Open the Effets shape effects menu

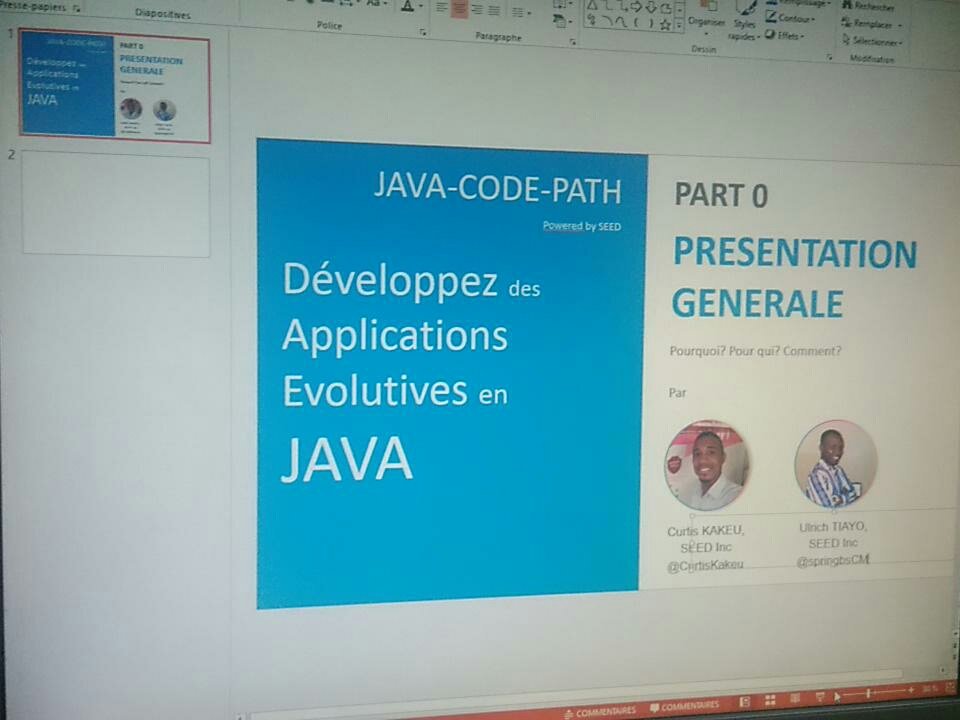pyautogui.click(x=784, y=36)
